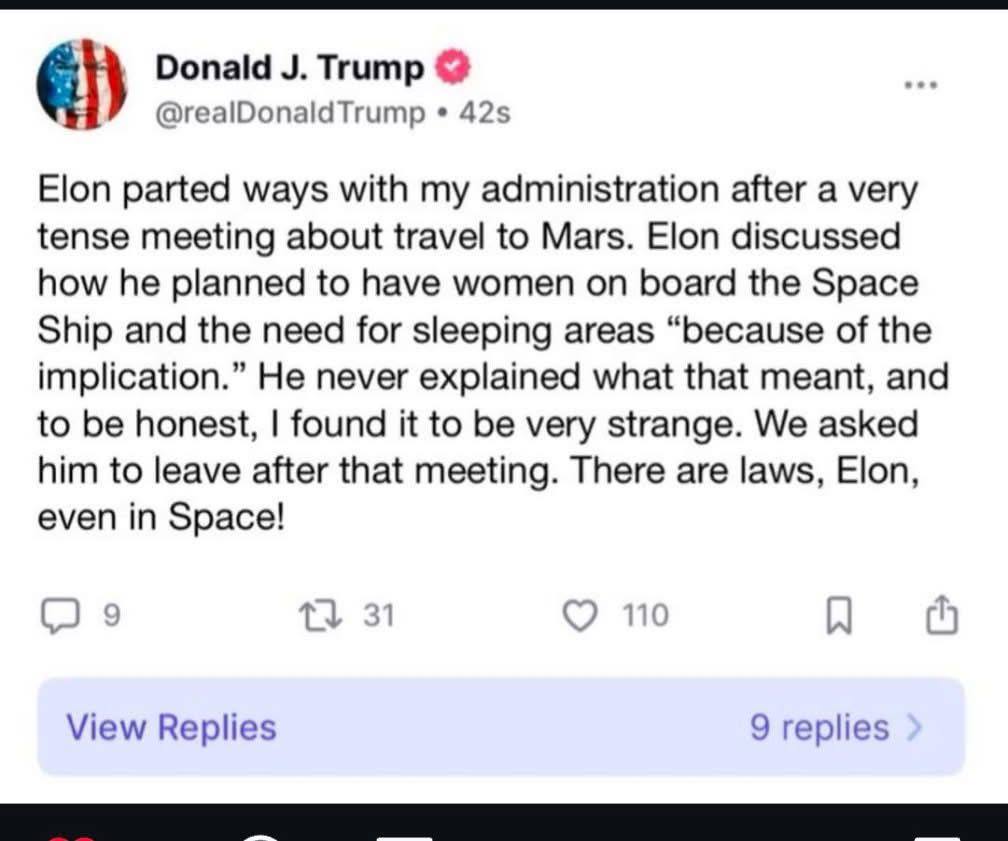Click the repost count 31

click(379, 615)
